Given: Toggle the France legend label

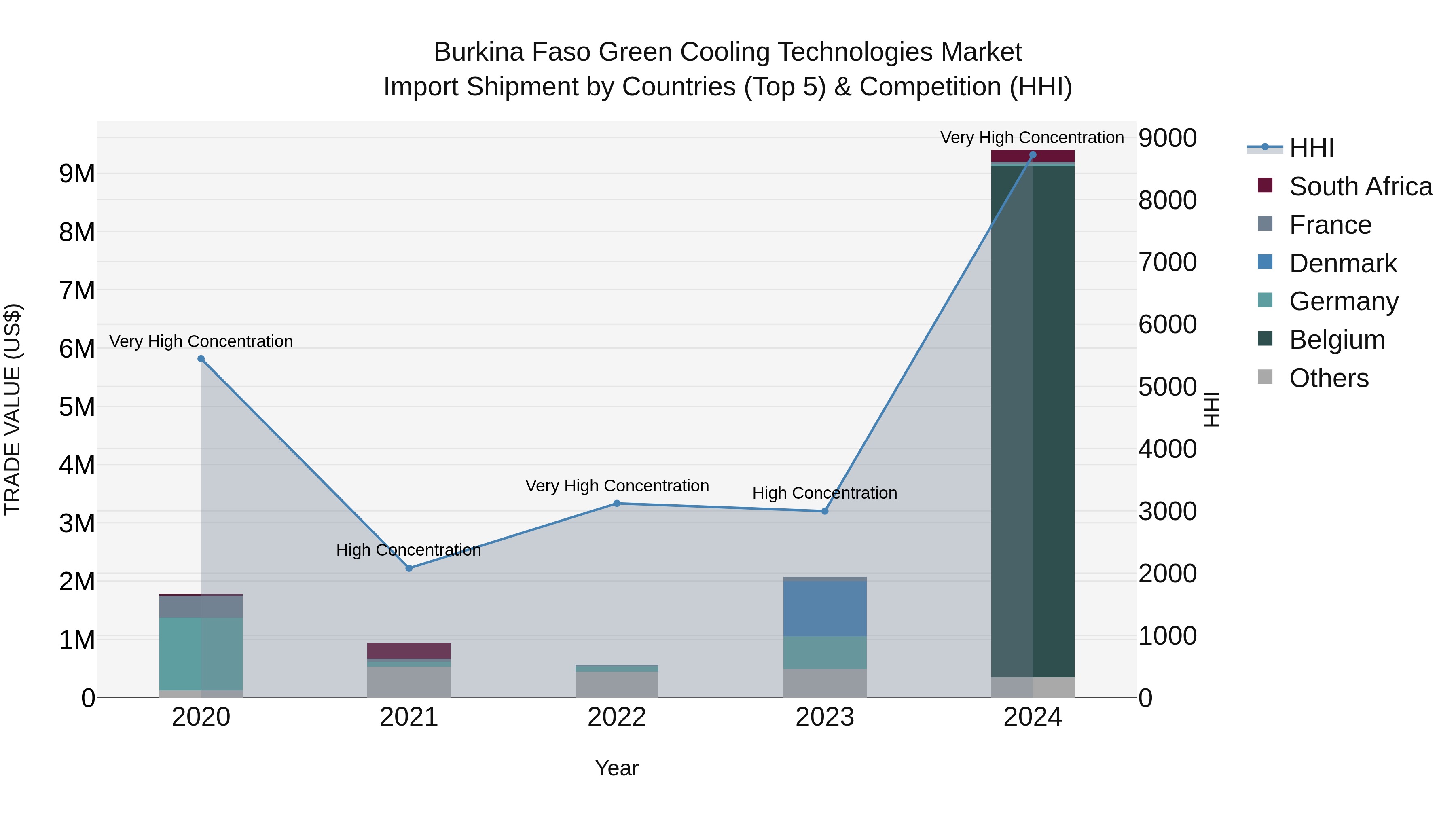Looking at the screenshot, I should (1331, 225).
